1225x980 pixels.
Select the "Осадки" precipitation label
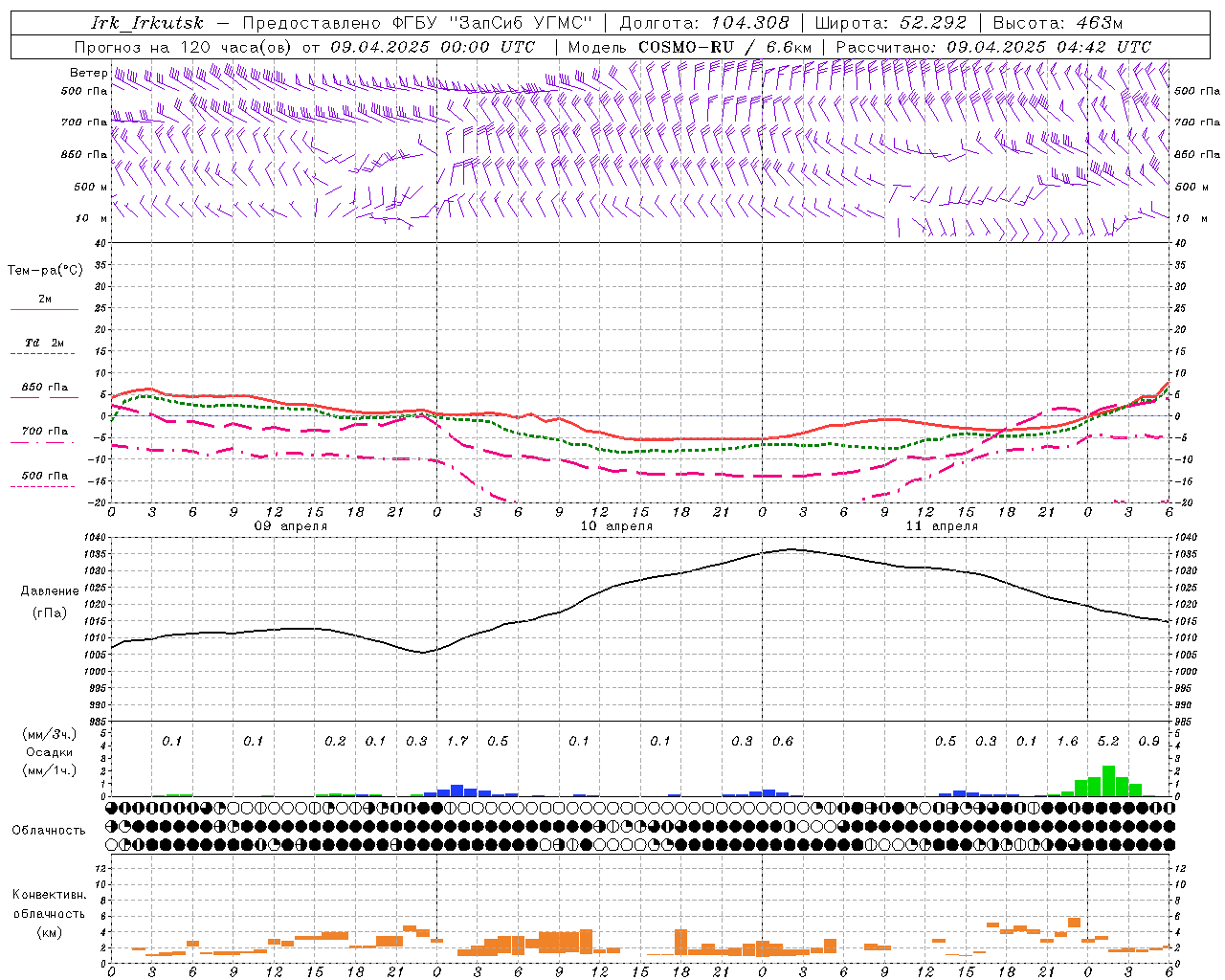pyautogui.click(x=49, y=752)
